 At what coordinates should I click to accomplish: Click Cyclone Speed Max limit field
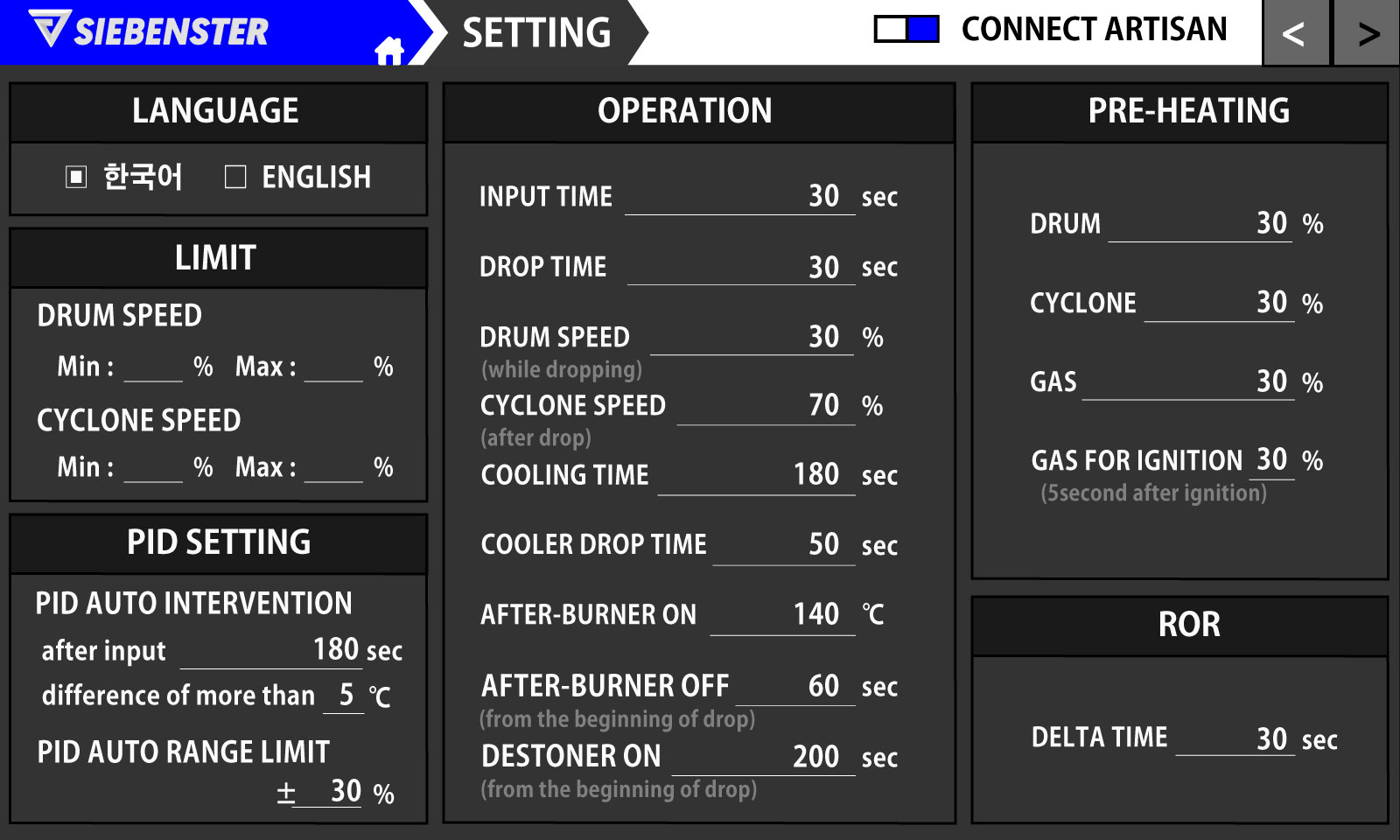click(333, 467)
